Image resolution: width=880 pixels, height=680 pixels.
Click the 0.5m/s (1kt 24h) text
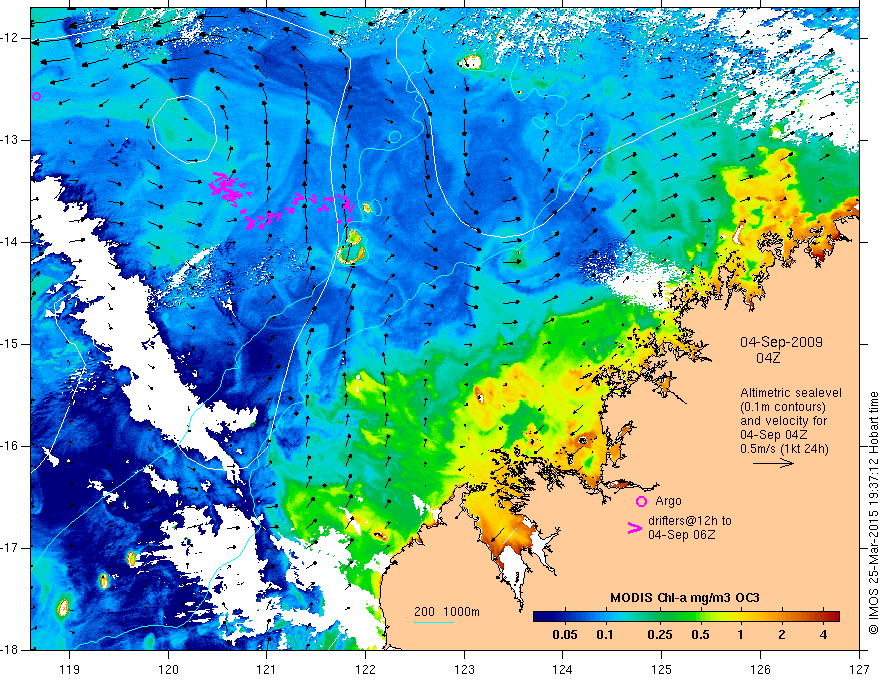784,448
